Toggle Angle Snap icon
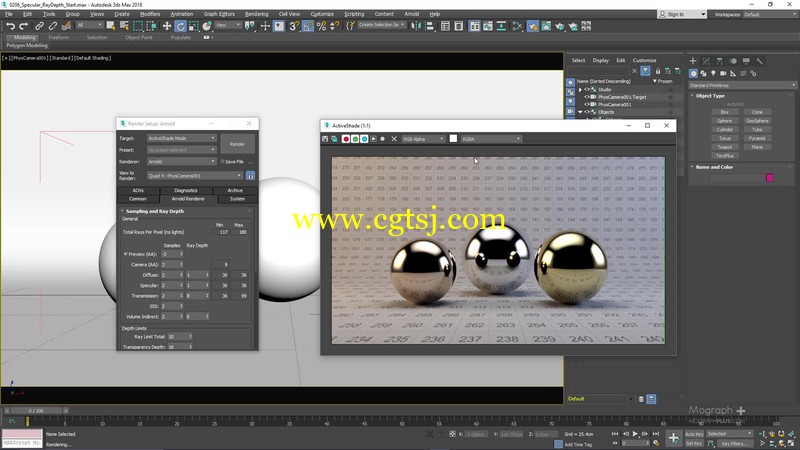The height and width of the screenshot is (450, 800). (308, 26)
